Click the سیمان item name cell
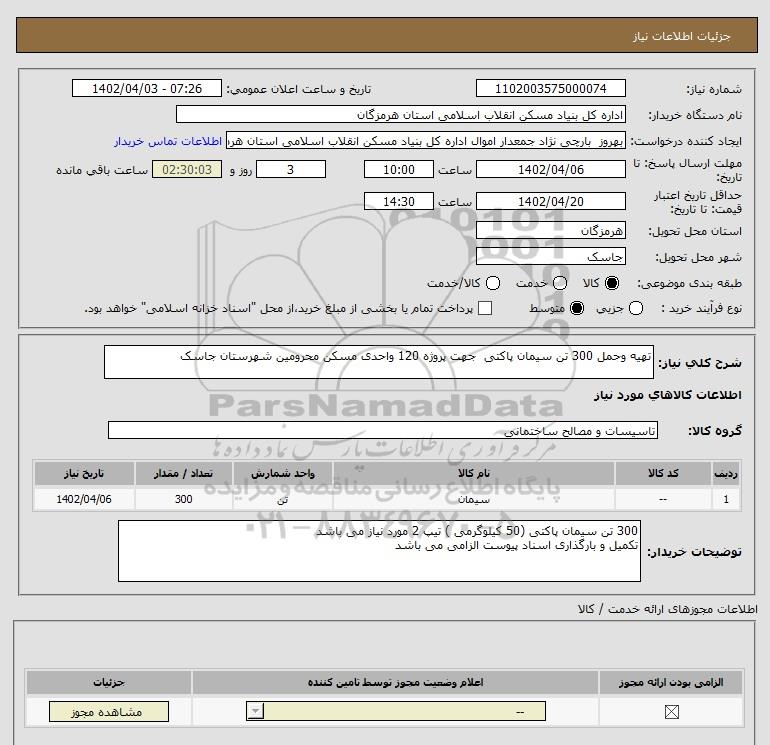This screenshot has width=770, height=745. [473, 499]
